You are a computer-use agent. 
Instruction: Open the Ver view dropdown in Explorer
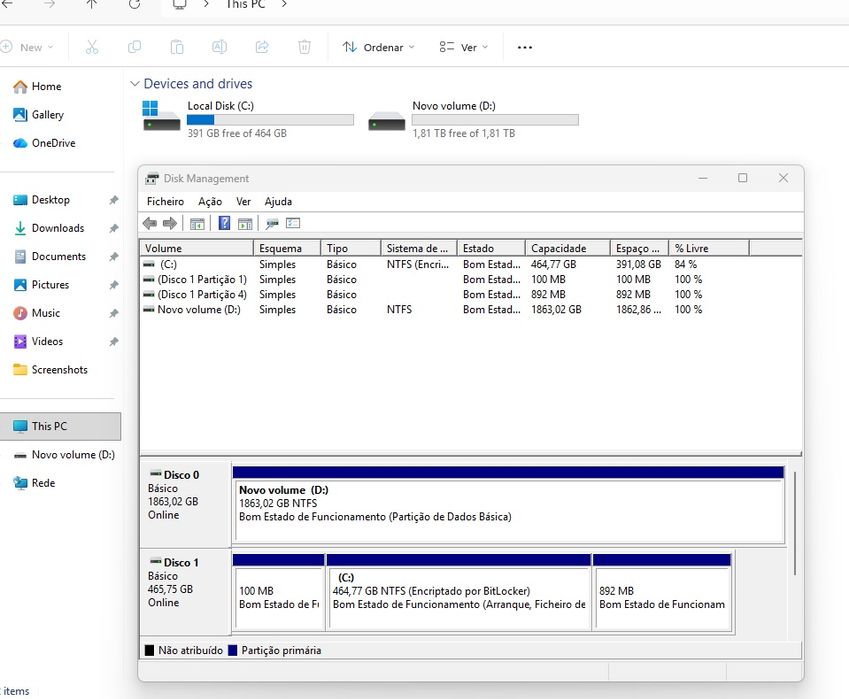click(463, 48)
